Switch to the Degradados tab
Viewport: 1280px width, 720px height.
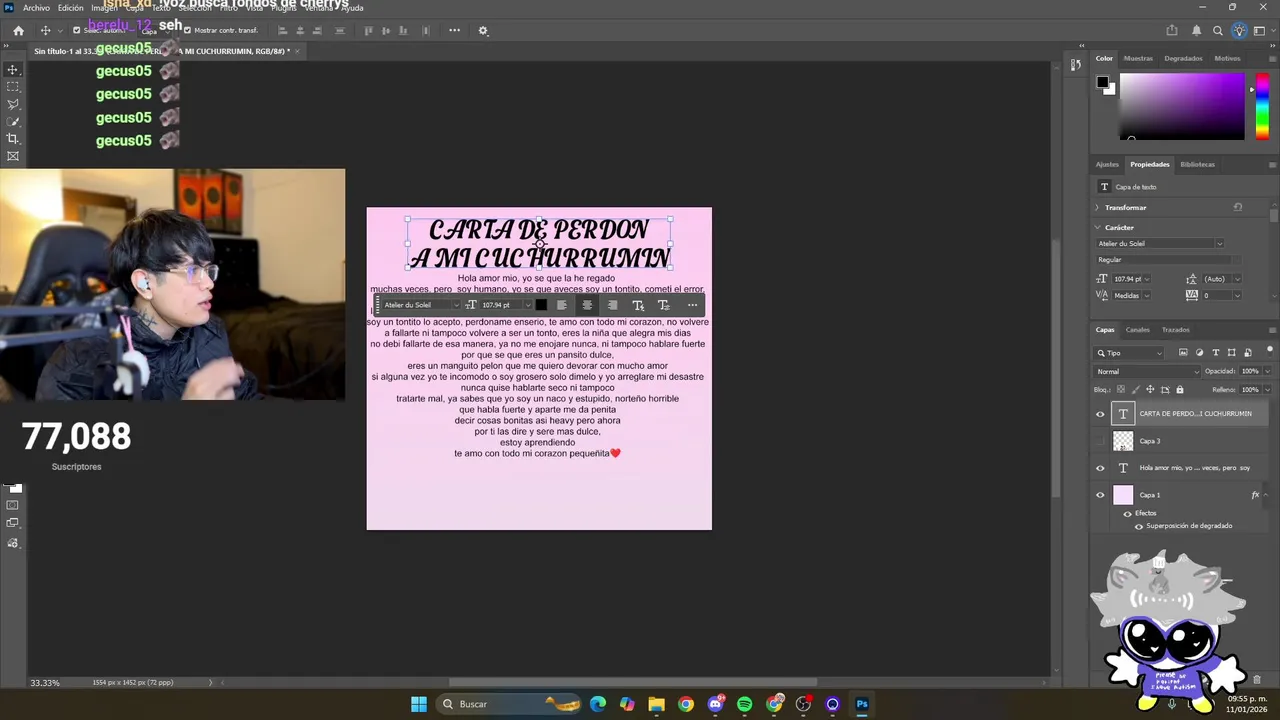point(1184,58)
